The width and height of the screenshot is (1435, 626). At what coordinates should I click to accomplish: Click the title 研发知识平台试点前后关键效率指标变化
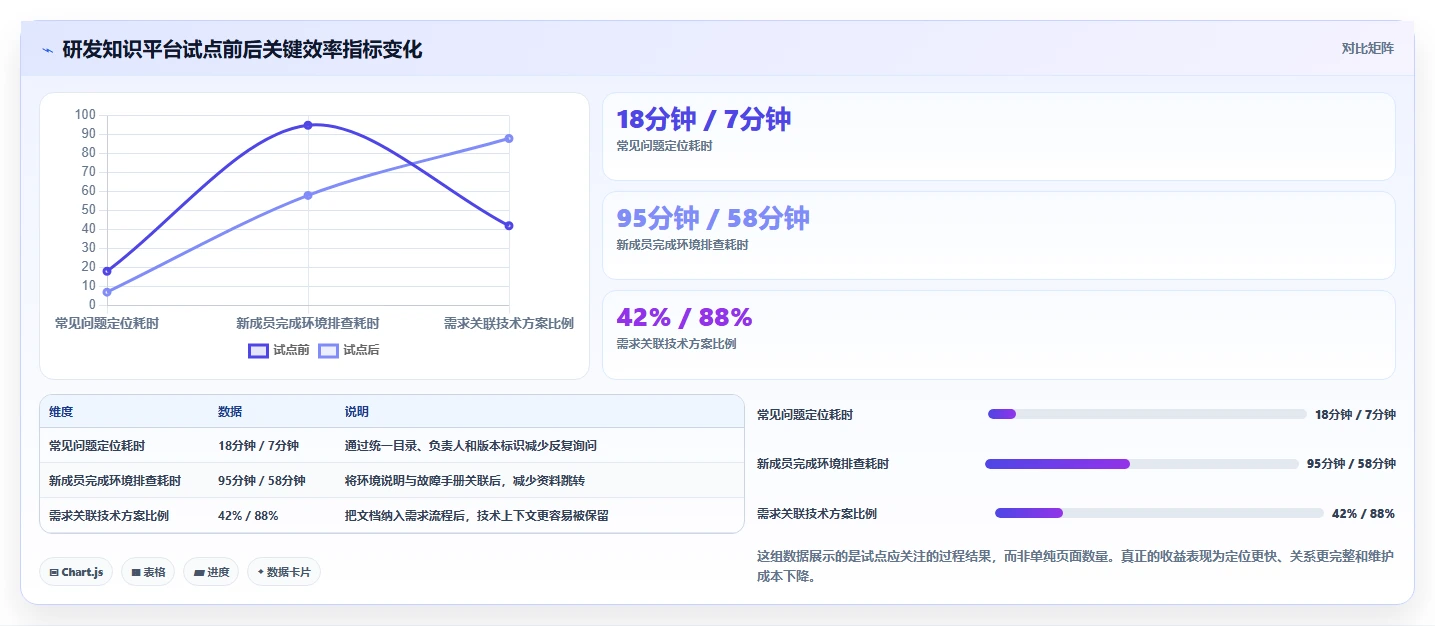[x=243, y=49]
